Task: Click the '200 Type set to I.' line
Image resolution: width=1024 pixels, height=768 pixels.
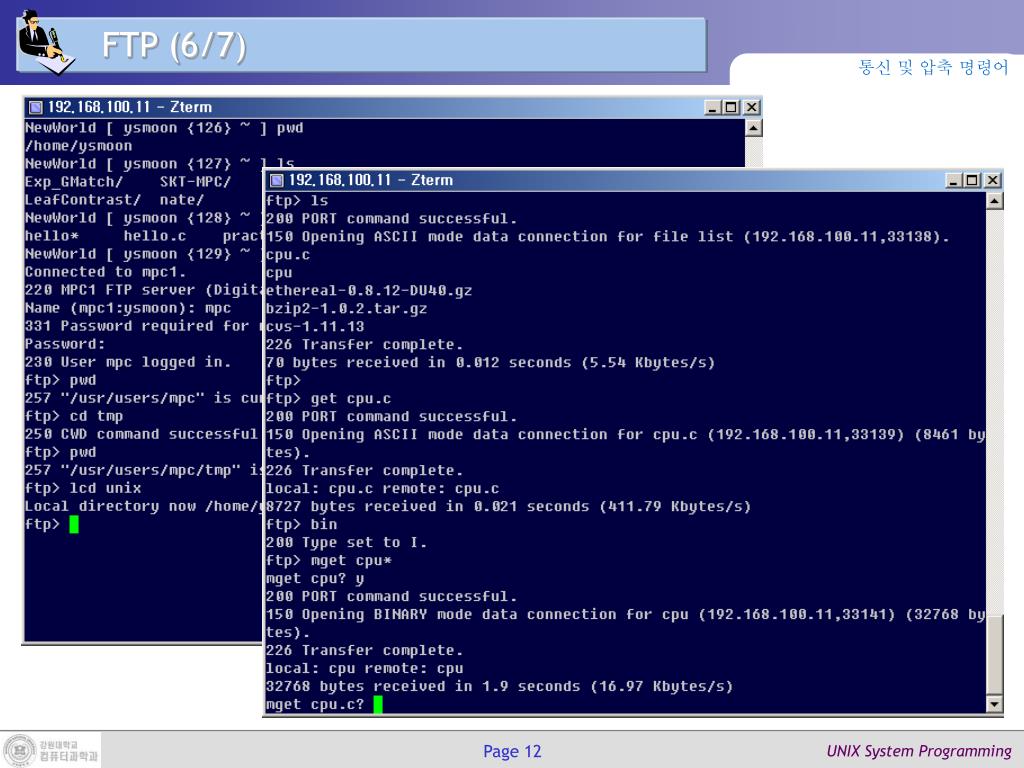Action: pos(346,543)
